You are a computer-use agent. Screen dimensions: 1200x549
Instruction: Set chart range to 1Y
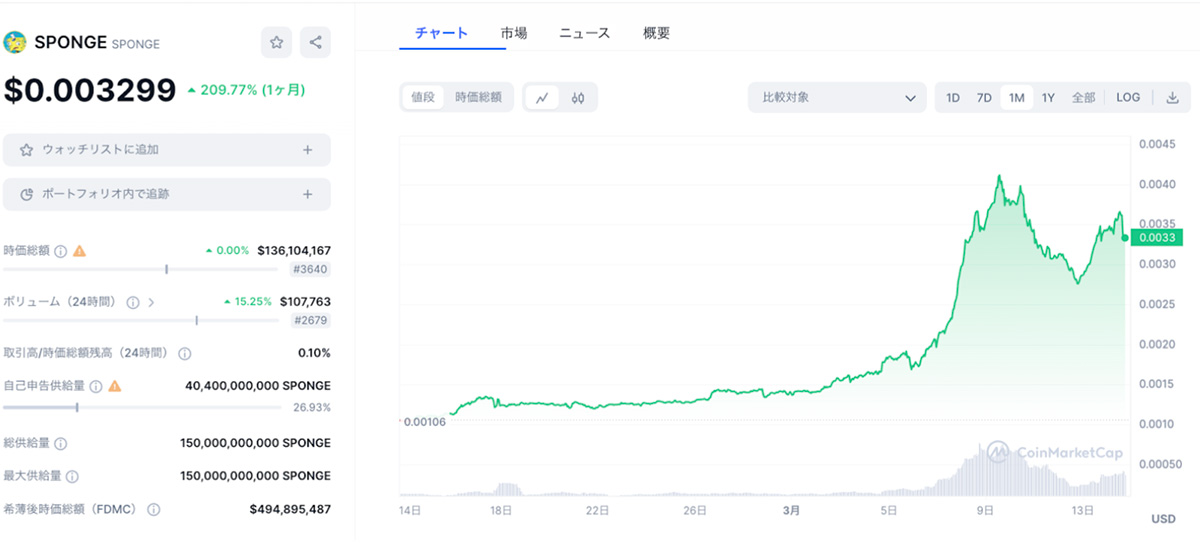point(1048,98)
